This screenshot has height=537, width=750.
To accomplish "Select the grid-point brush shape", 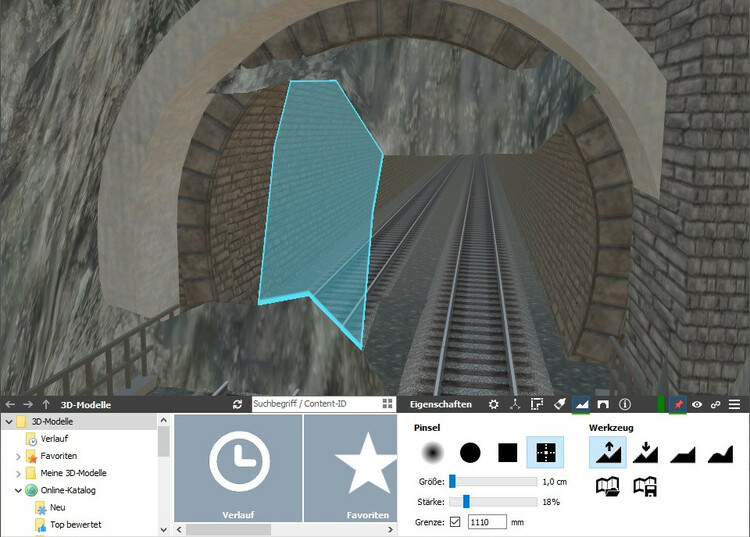I will 545,452.
